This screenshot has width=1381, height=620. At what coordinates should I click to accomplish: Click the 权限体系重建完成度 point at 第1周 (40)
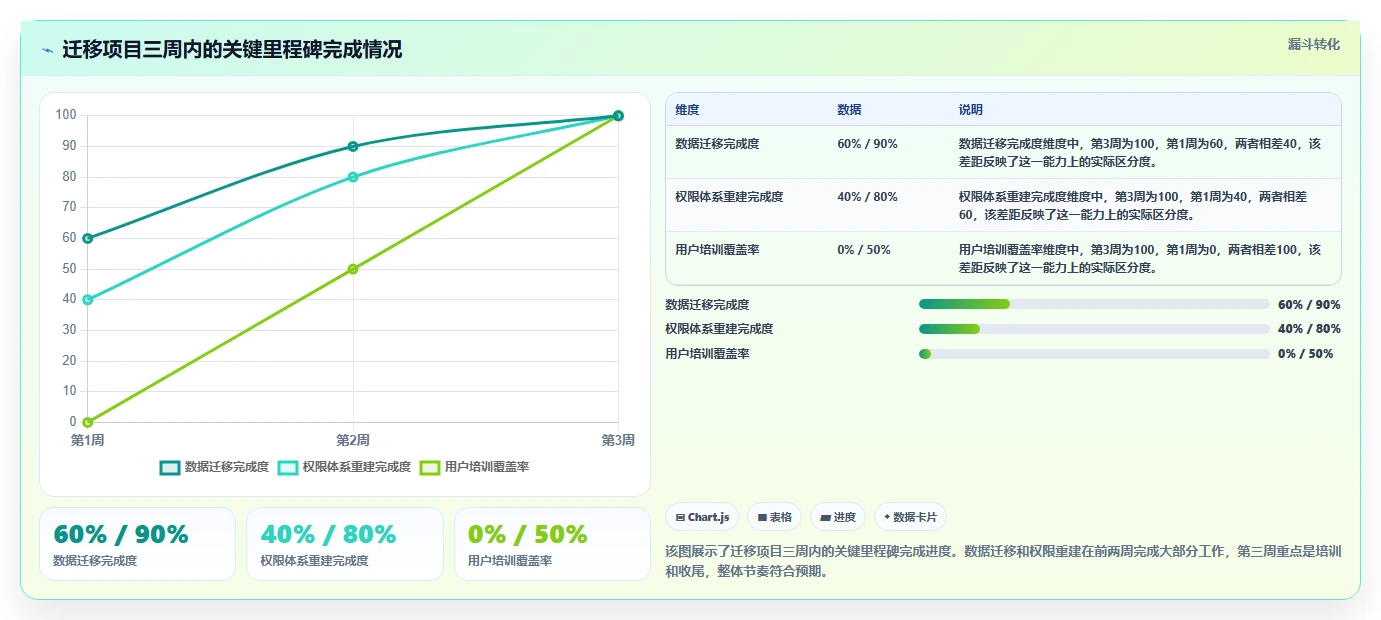click(88, 299)
